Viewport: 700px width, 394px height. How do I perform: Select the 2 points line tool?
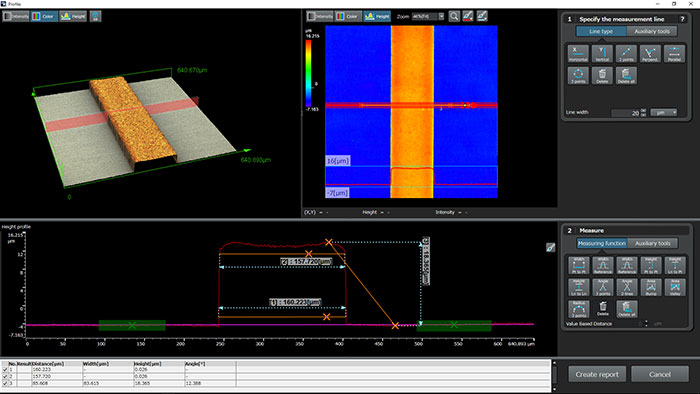[626, 54]
